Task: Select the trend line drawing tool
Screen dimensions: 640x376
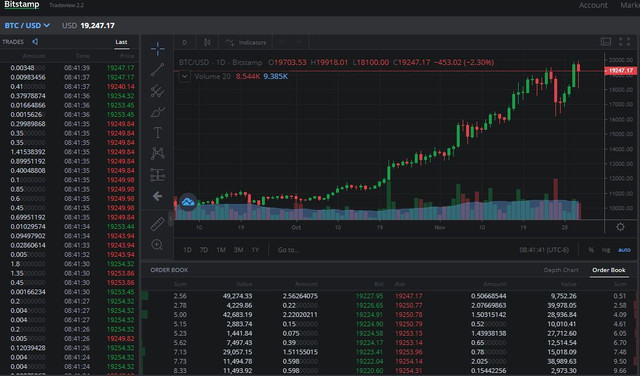Action: (x=158, y=69)
